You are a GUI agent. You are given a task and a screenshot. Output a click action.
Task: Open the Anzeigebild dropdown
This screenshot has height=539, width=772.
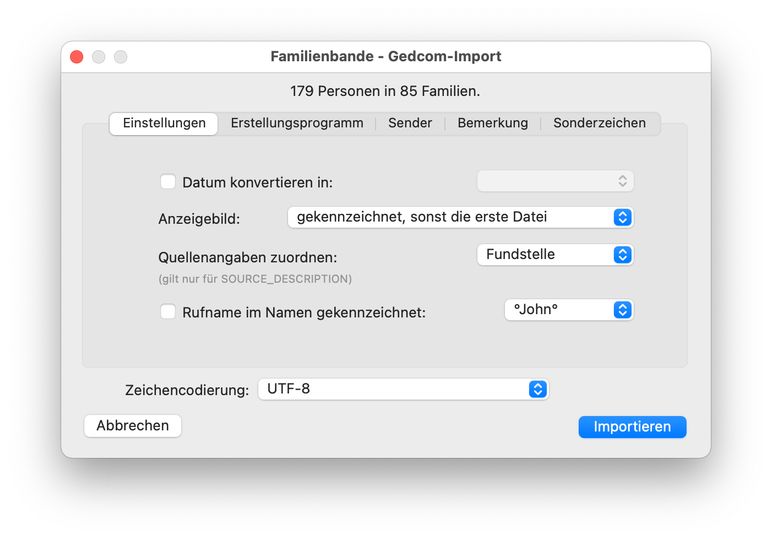(460, 217)
